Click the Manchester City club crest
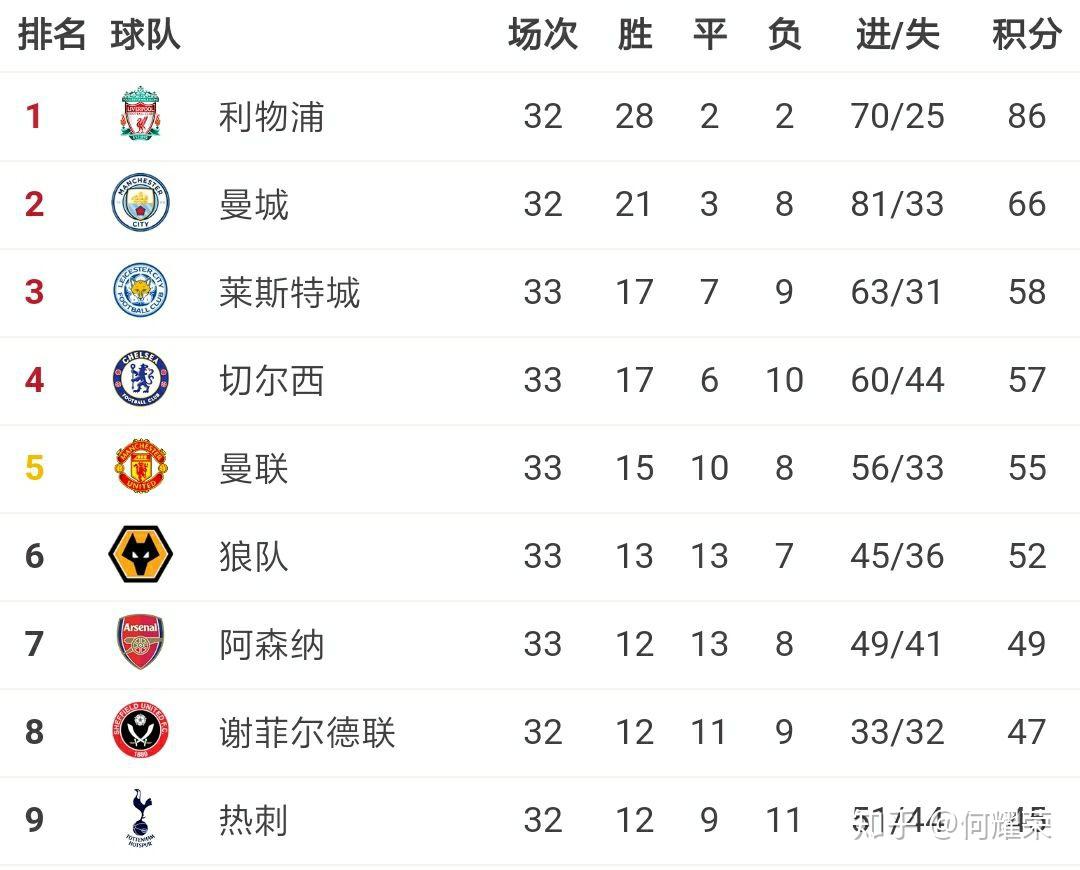1080x870 pixels. tap(141, 203)
